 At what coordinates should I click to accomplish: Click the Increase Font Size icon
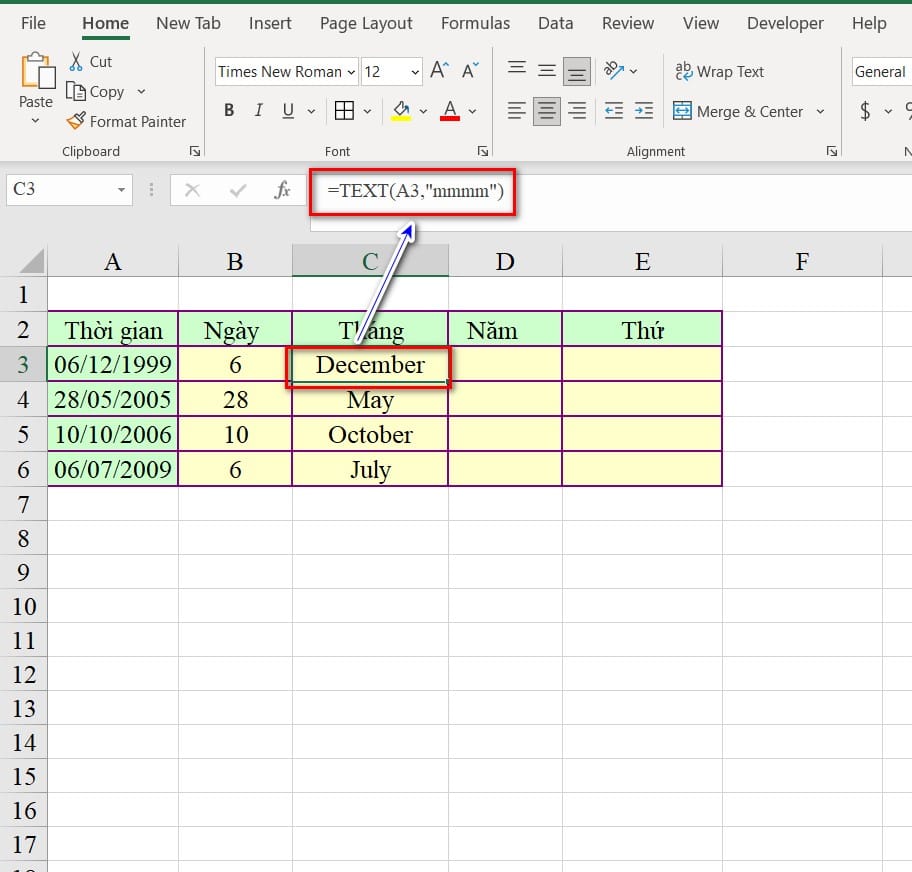tap(439, 71)
